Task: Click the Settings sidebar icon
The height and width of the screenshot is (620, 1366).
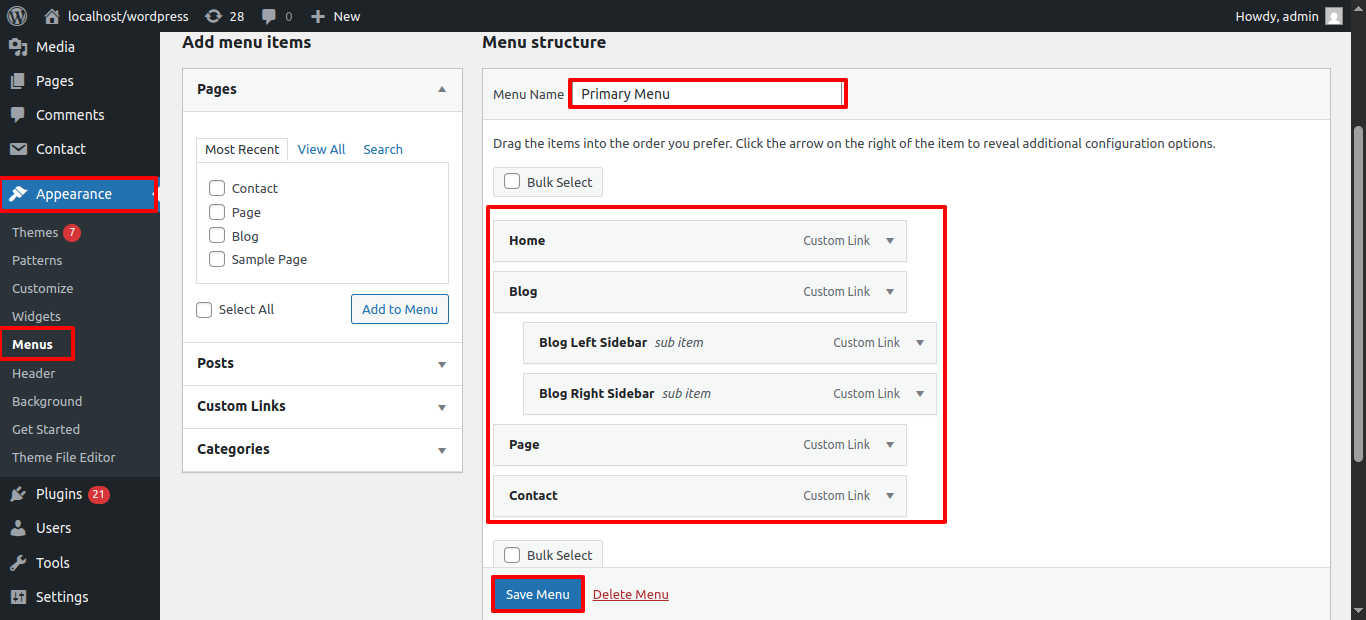Action: pyautogui.click(x=18, y=597)
